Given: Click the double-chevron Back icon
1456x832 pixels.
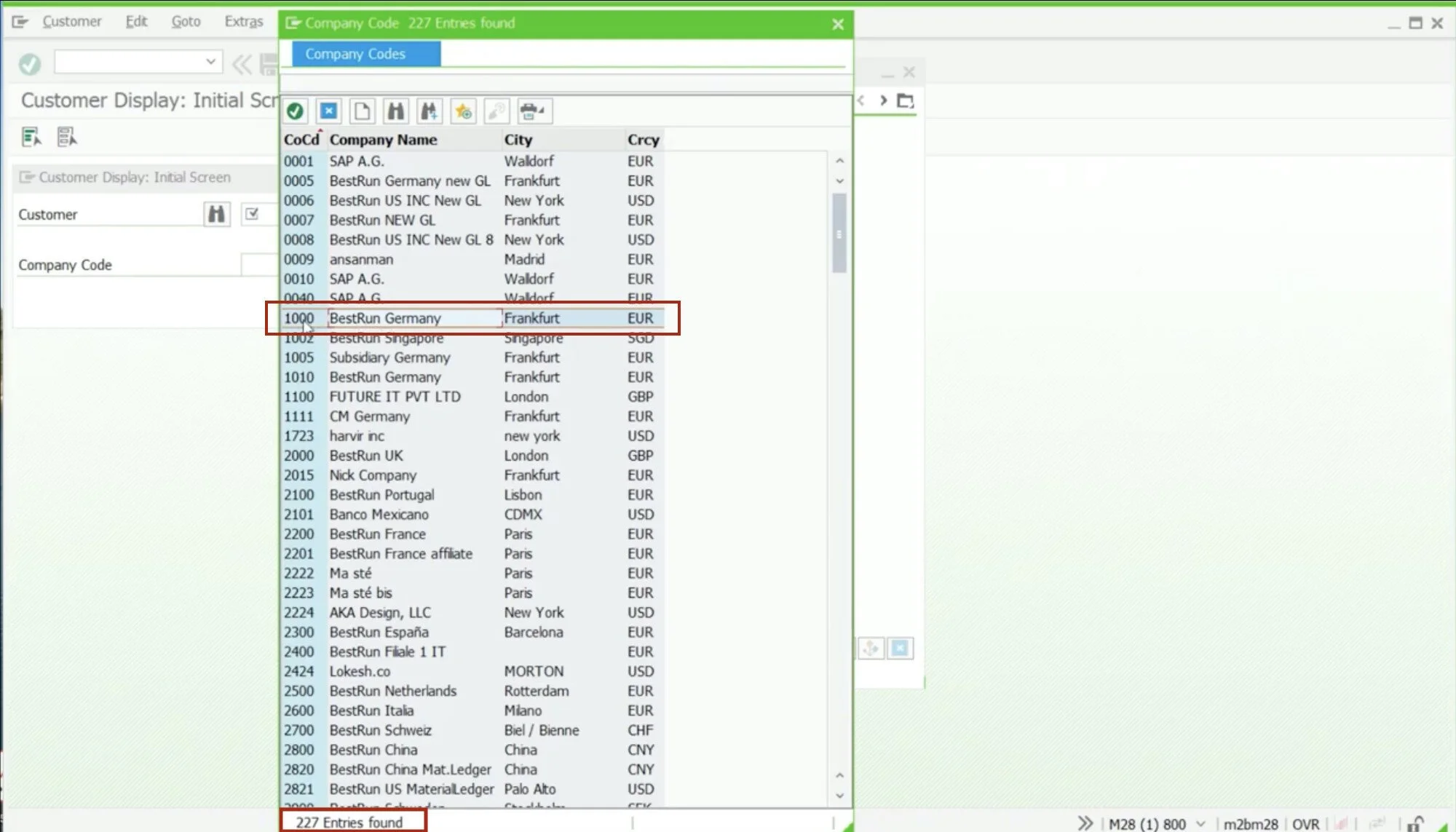Looking at the screenshot, I should (x=242, y=64).
